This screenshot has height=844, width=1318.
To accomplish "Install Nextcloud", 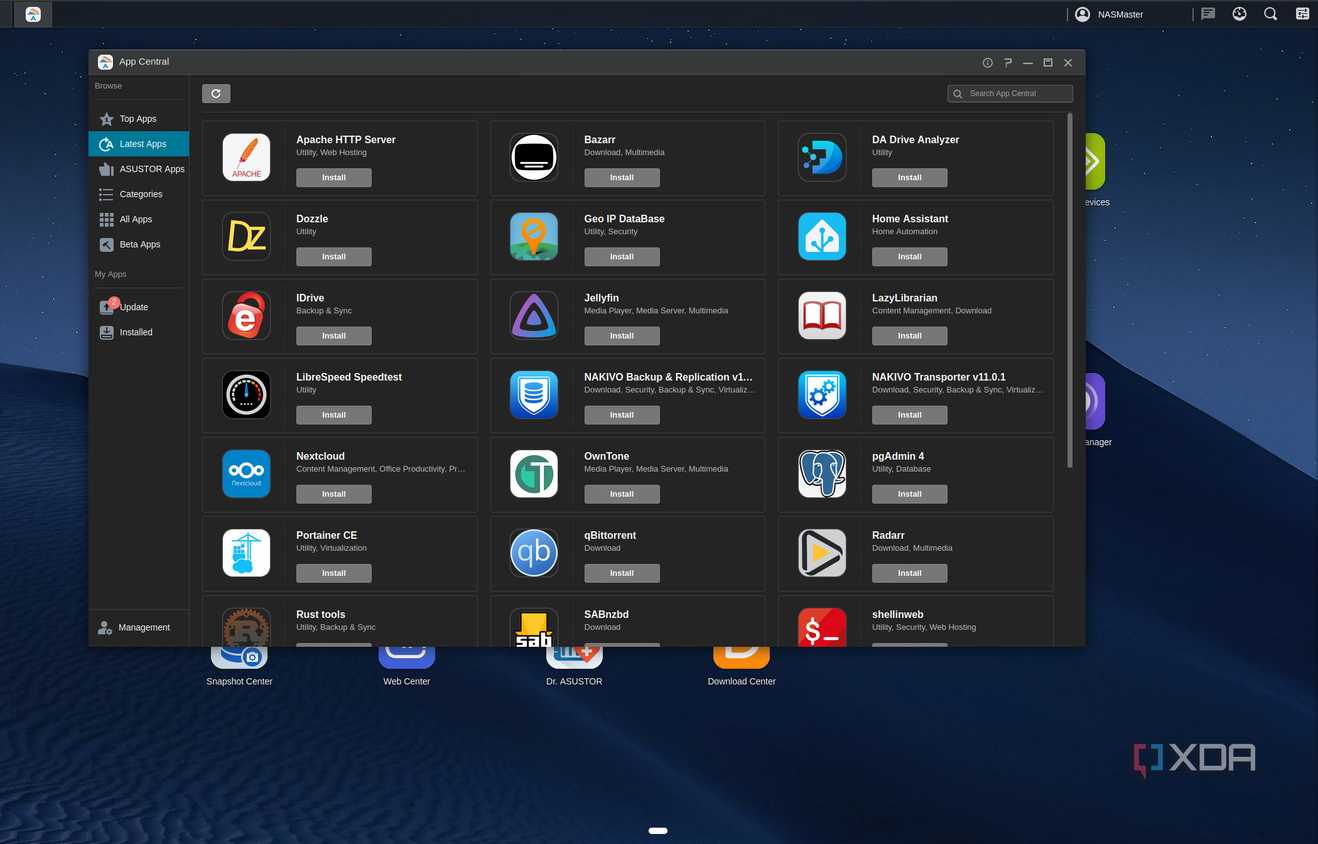I will pos(334,493).
